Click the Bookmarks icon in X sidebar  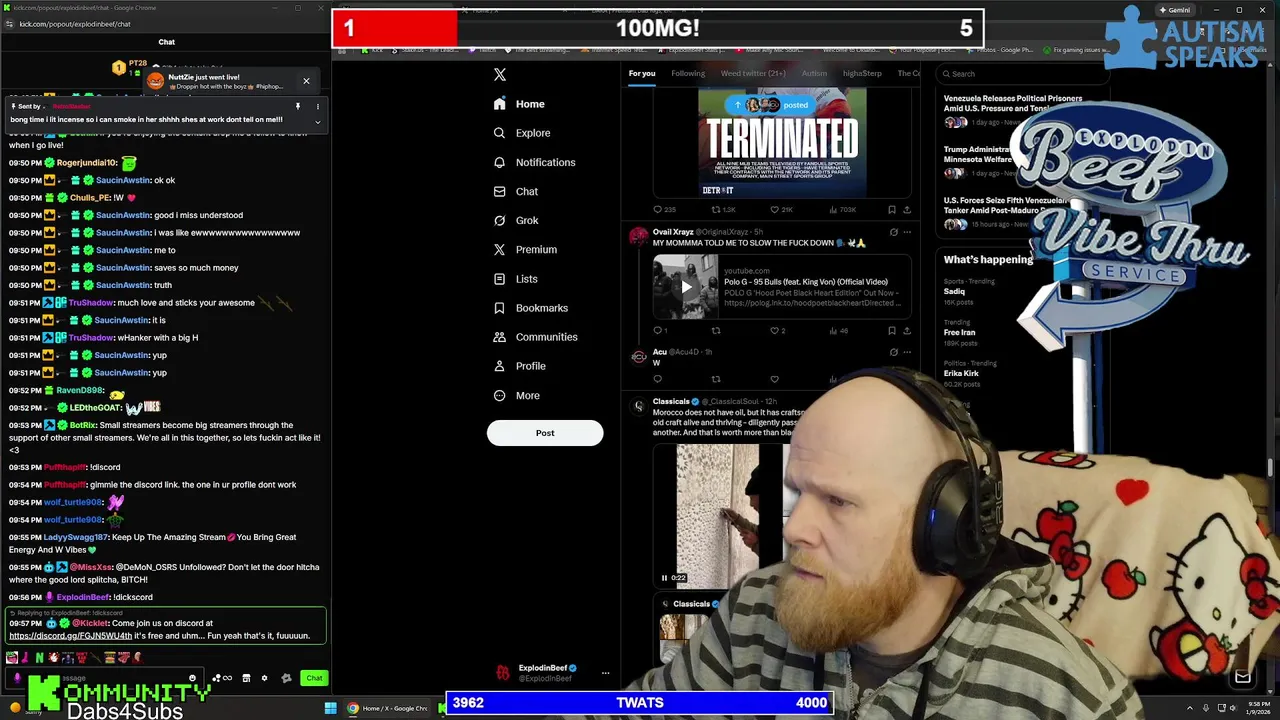pyautogui.click(x=499, y=308)
